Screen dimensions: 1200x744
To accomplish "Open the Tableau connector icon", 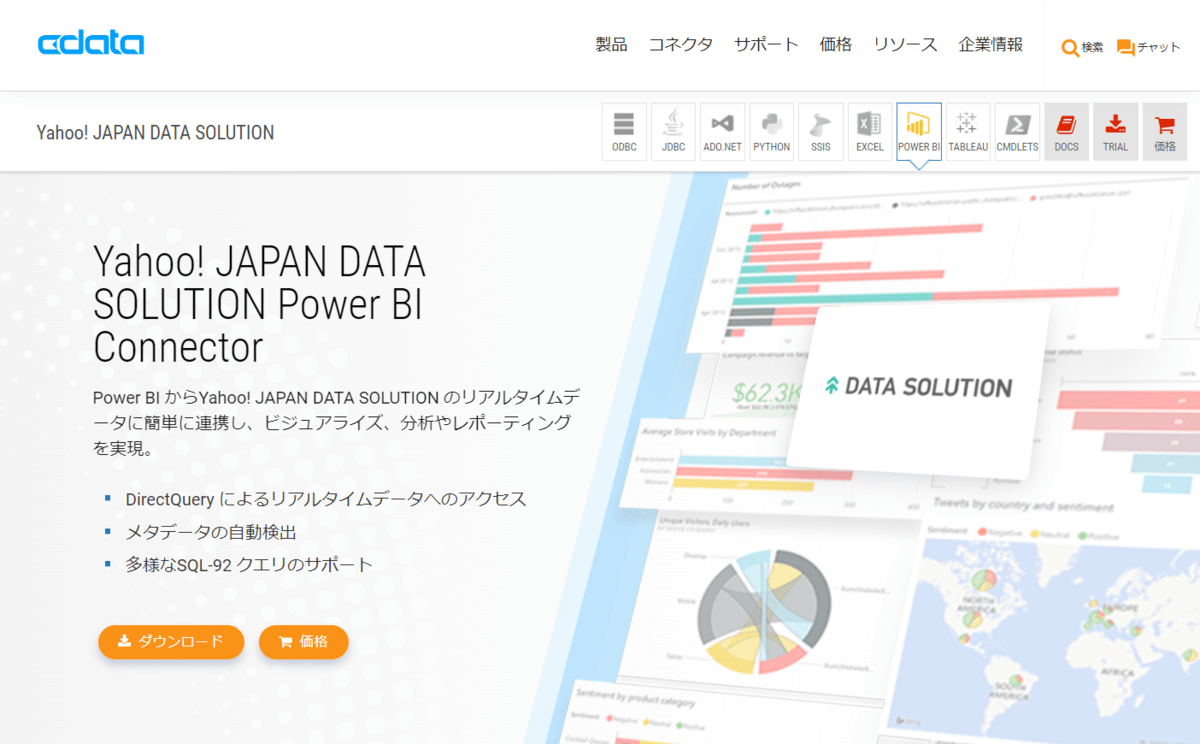I will (967, 132).
